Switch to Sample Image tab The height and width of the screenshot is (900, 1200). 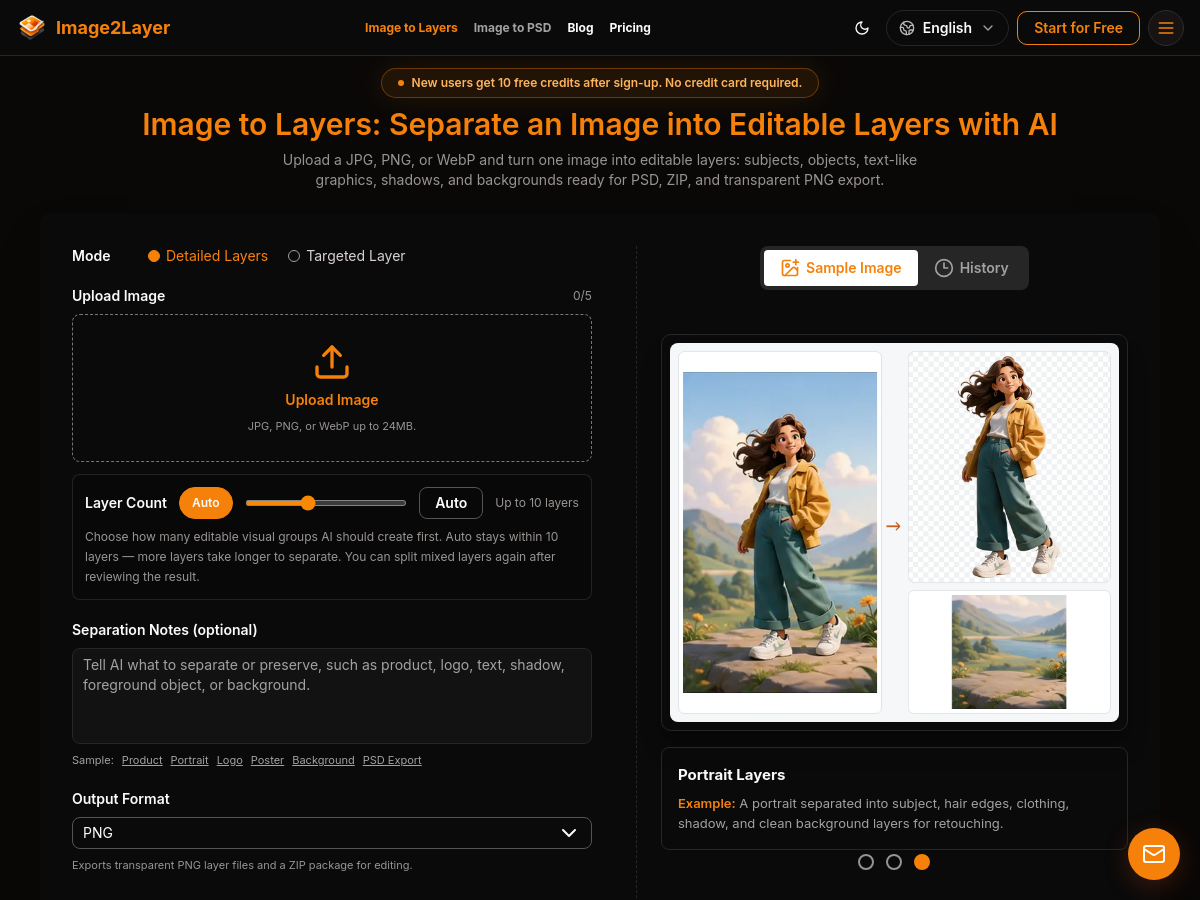[x=841, y=268]
